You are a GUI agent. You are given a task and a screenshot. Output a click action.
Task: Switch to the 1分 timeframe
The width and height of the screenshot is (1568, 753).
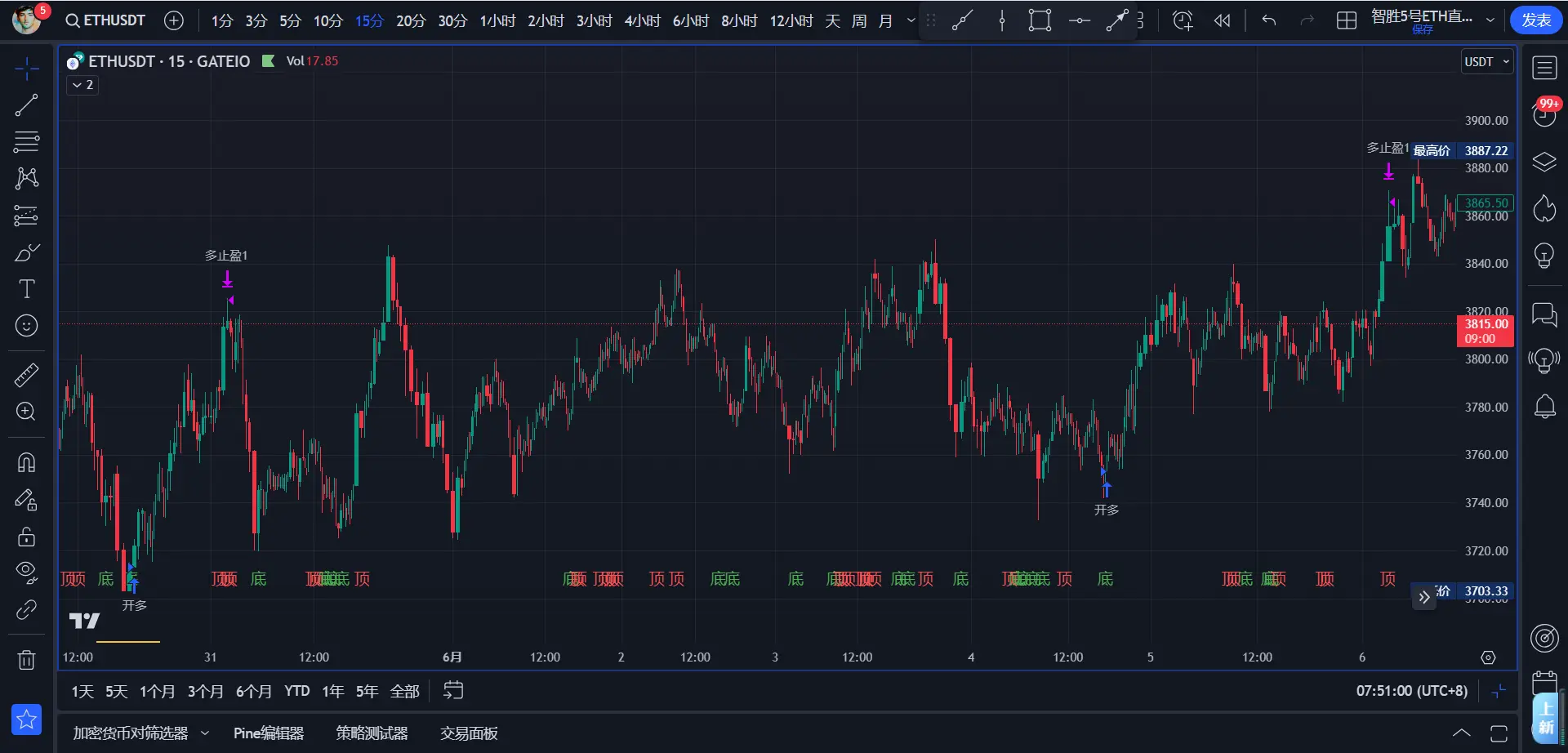(x=222, y=20)
